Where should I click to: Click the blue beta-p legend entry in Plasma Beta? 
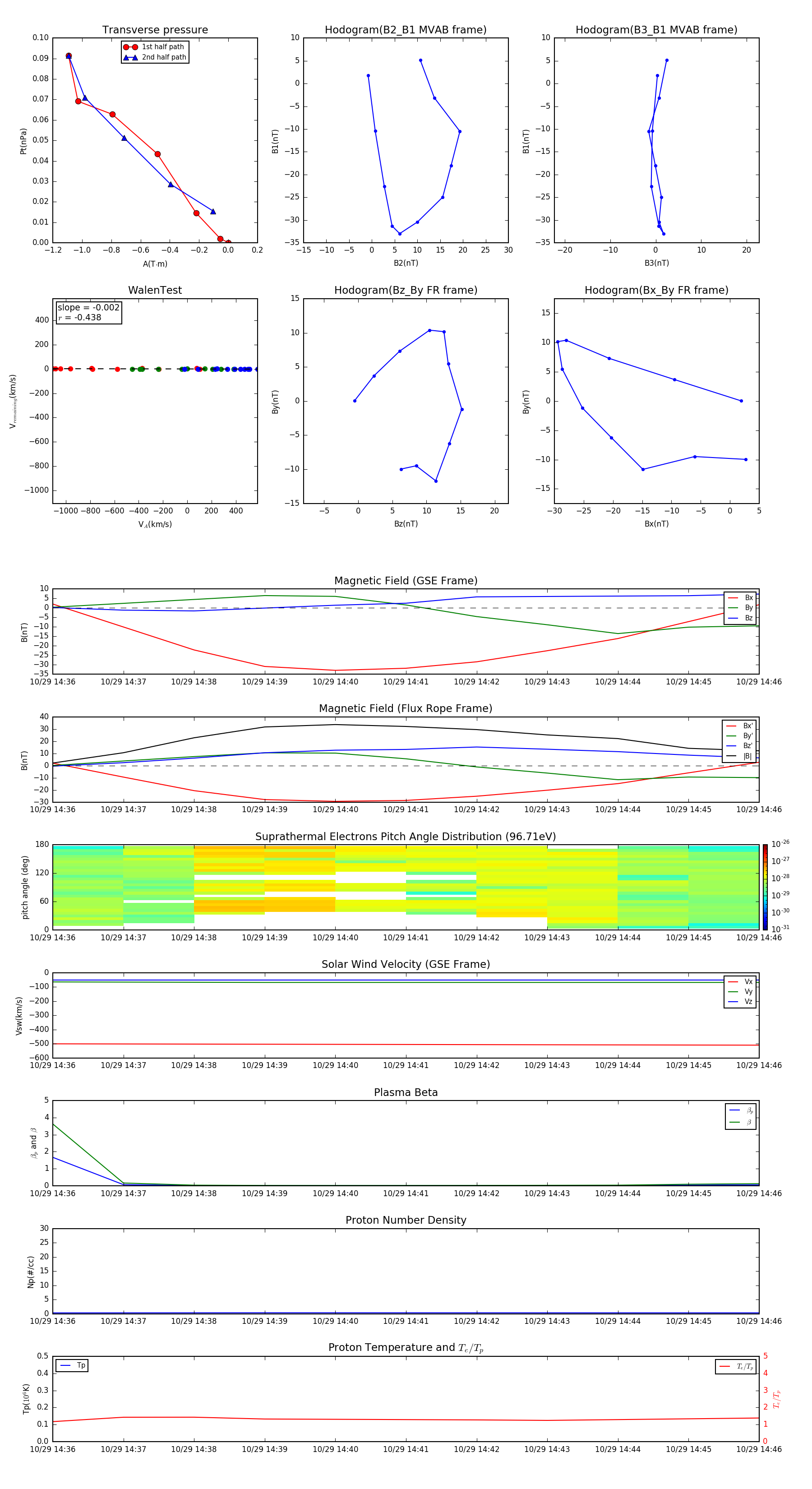click(x=741, y=1110)
